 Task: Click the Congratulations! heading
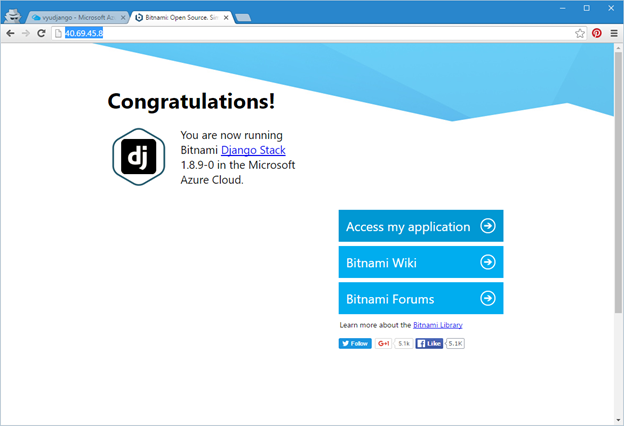pyautogui.click(x=191, y=102)
